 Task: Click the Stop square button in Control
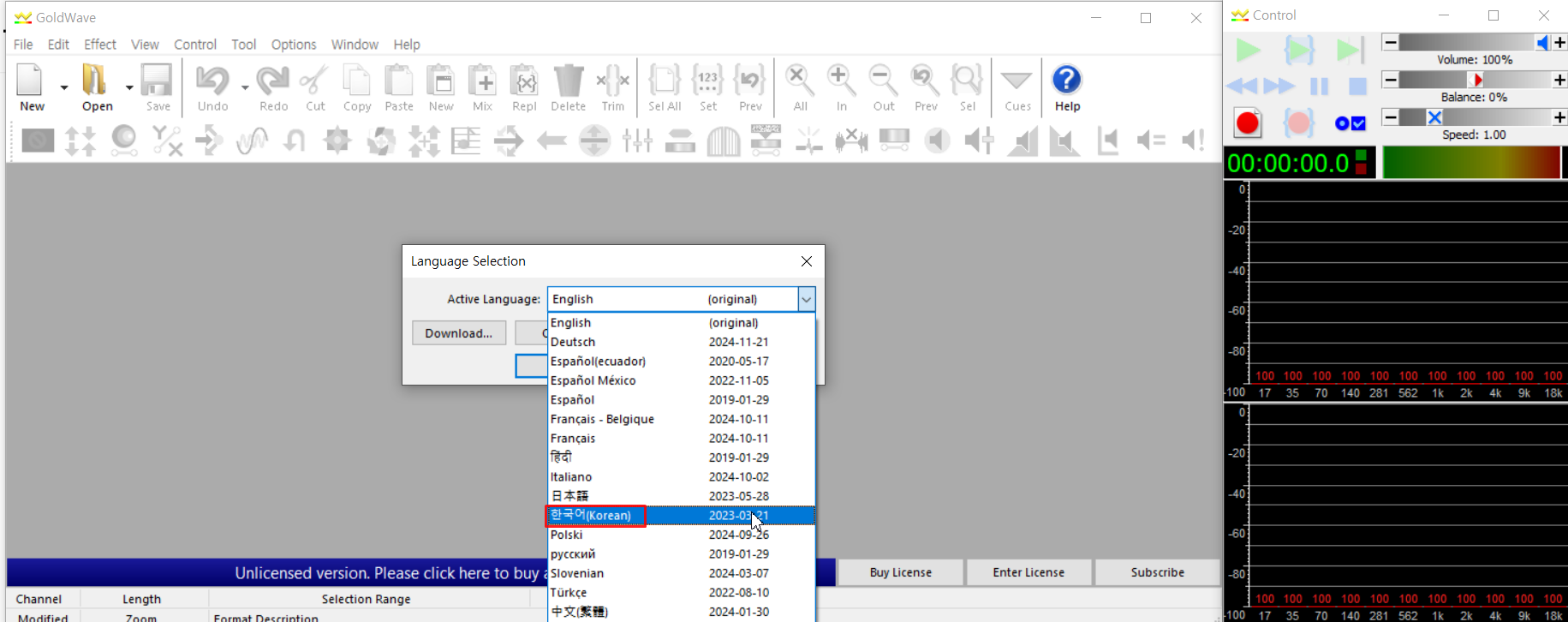click(x=1357, y=86)
